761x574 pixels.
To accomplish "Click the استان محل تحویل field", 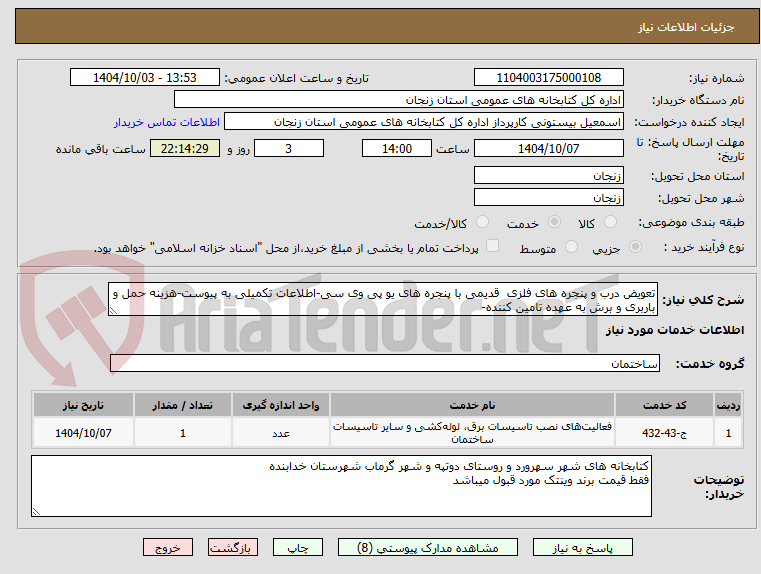I will point(548,175).
